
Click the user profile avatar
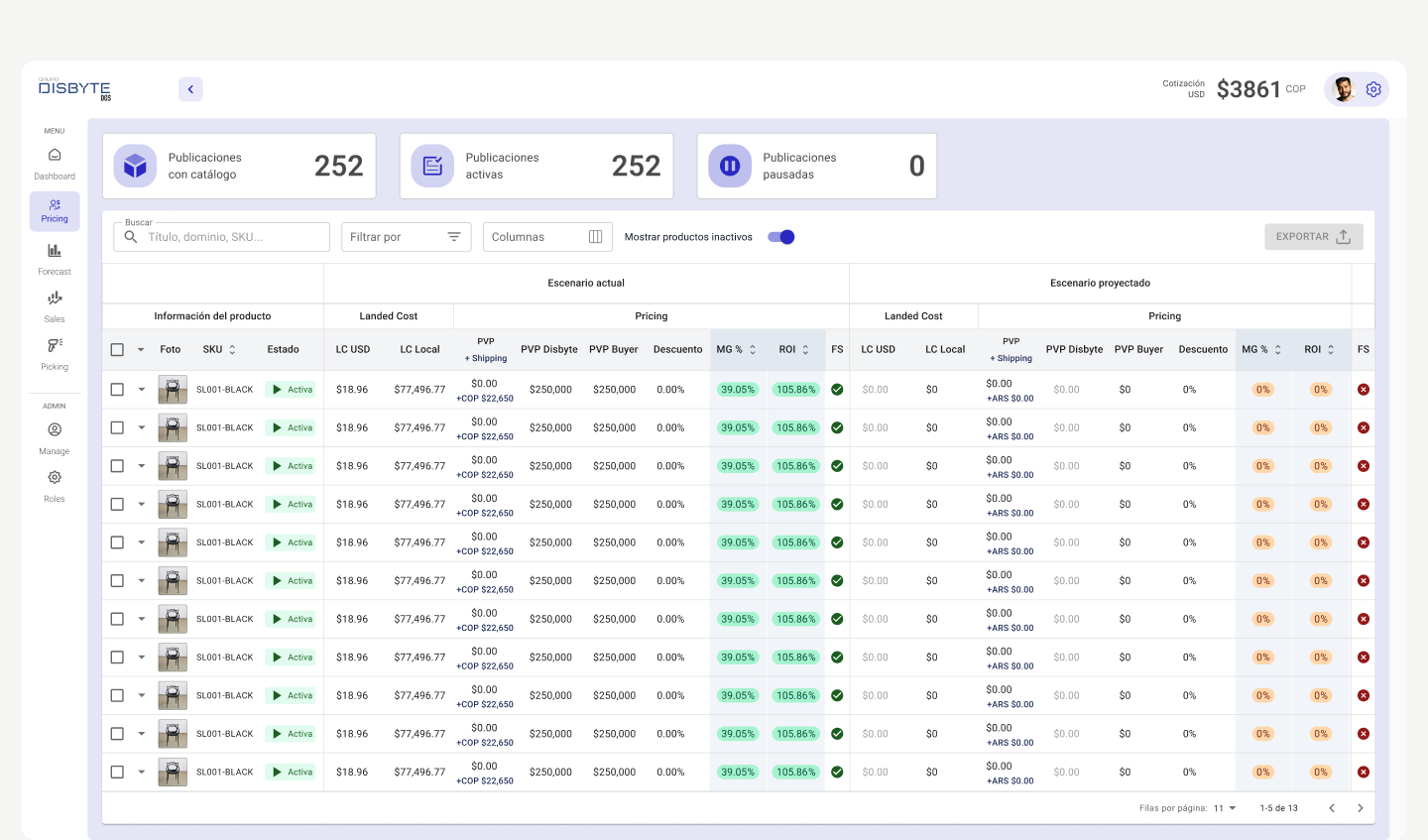click(x=1344, y=89)
